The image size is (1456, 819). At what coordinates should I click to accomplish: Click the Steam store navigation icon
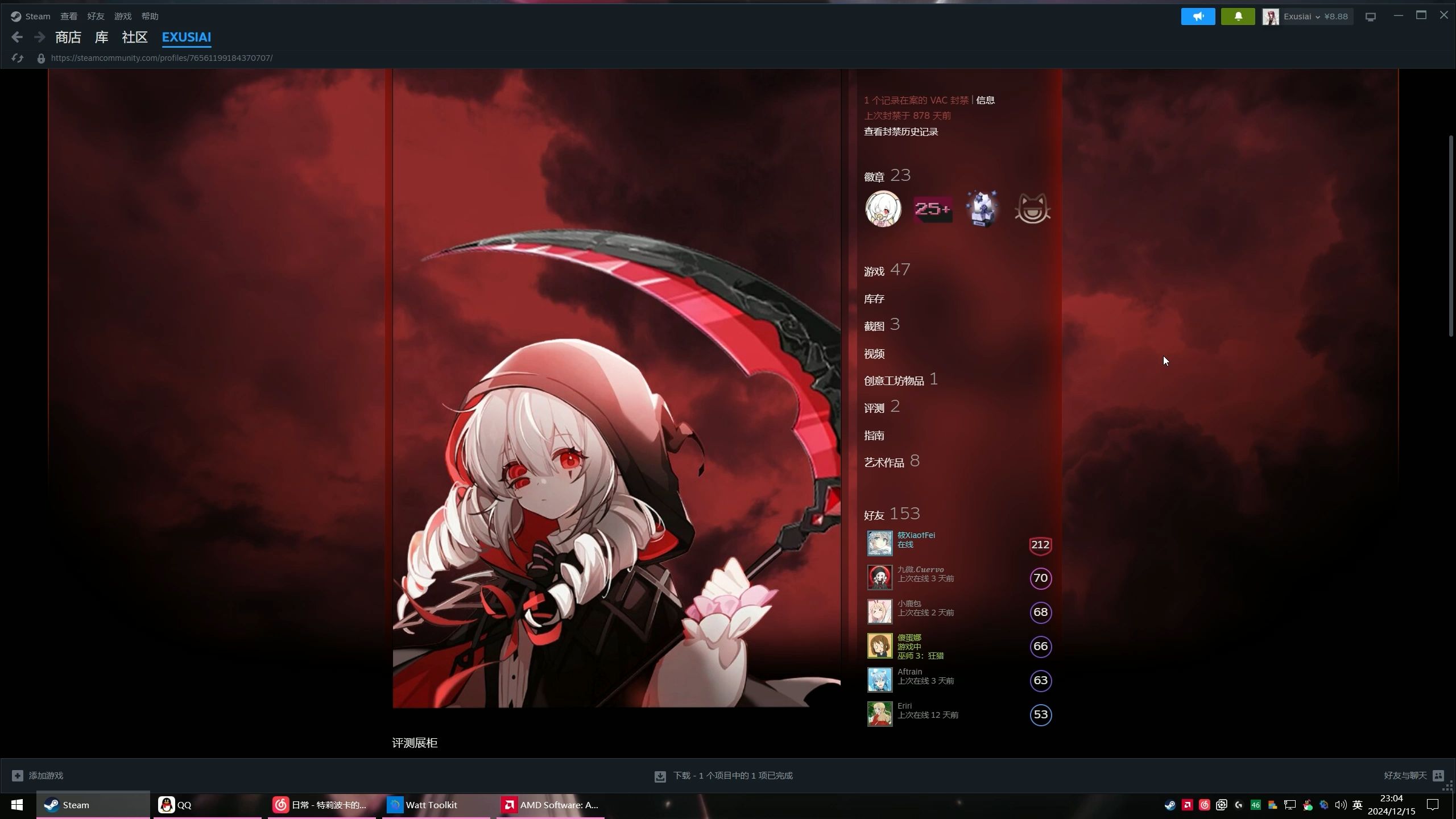click(x=67, y=37)
